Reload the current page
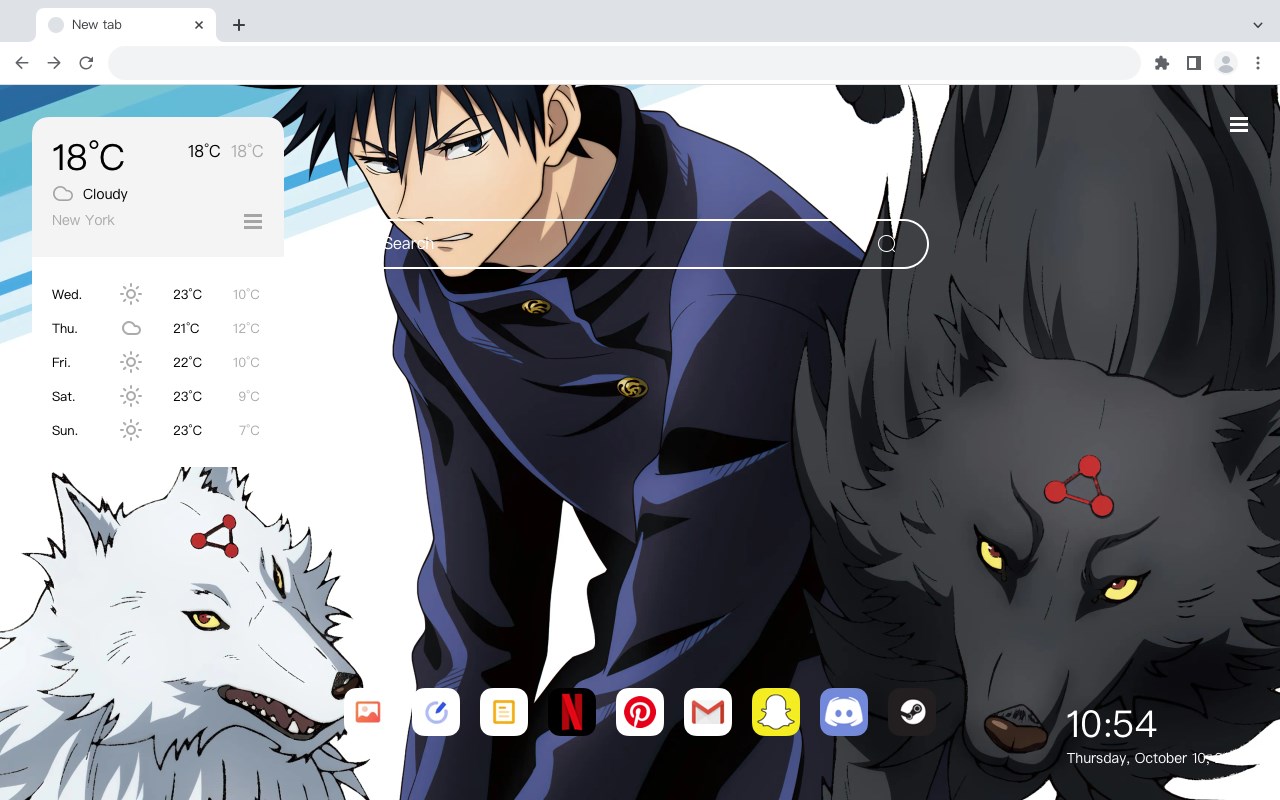1280x800 pixels. click(86, 63)
